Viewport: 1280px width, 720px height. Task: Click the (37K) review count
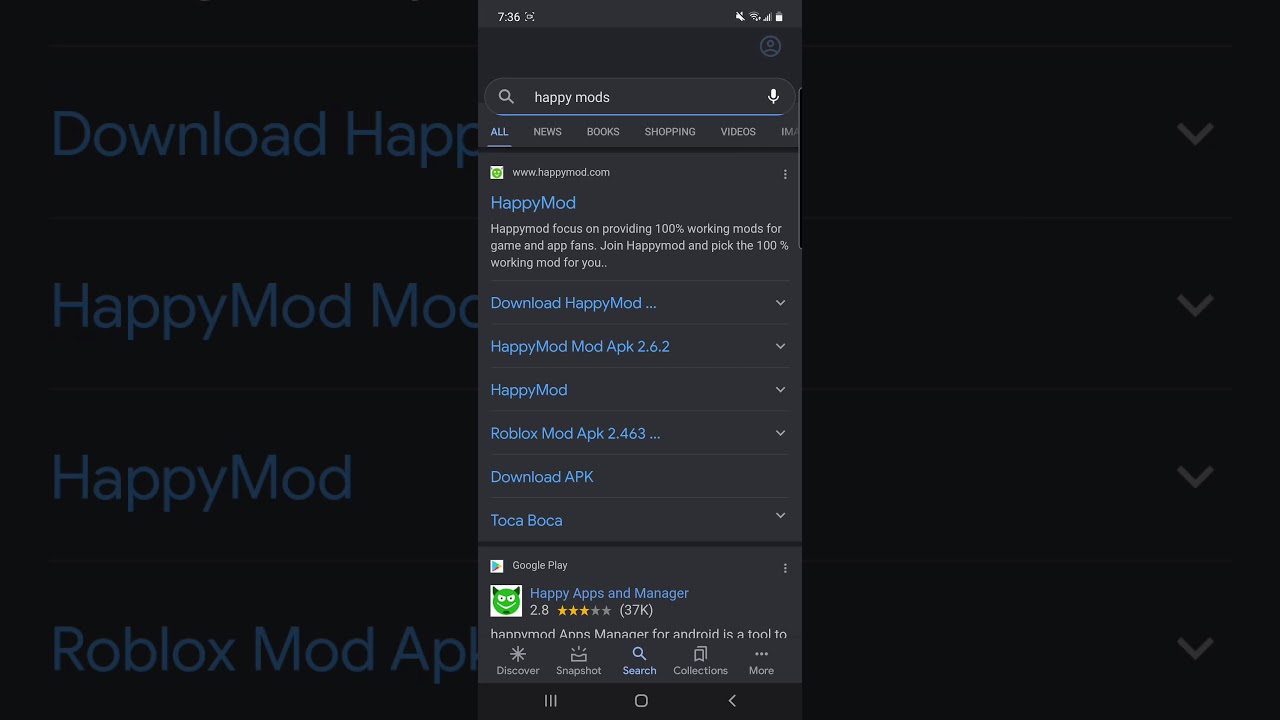click(x=636, y=610)
